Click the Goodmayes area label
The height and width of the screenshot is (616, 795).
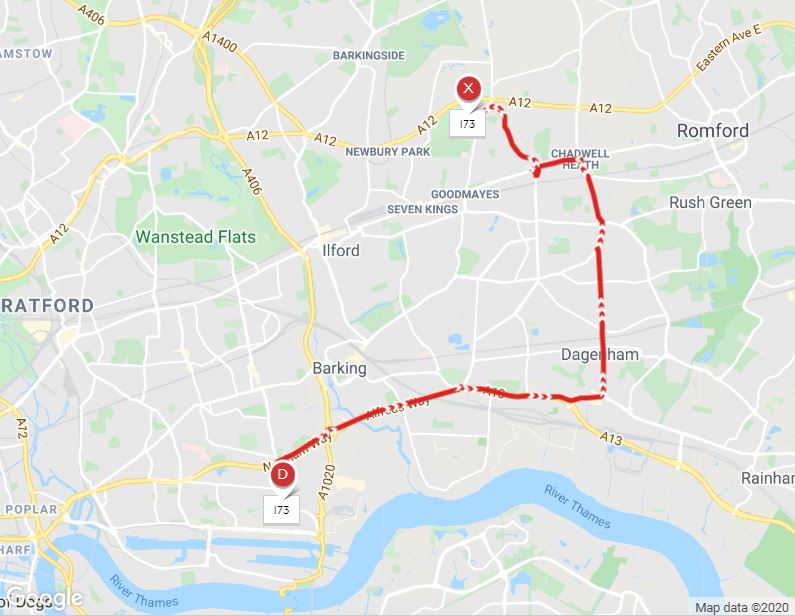click(465, 194)
